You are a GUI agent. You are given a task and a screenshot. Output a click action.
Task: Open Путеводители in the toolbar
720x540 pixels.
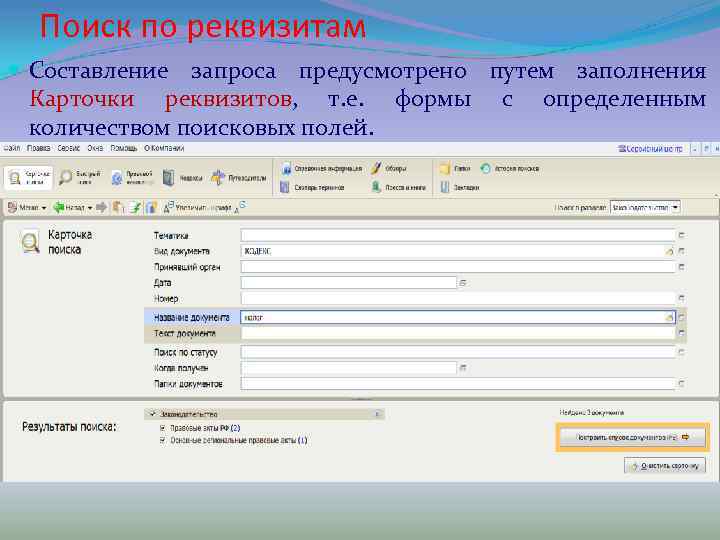[238, 178]
